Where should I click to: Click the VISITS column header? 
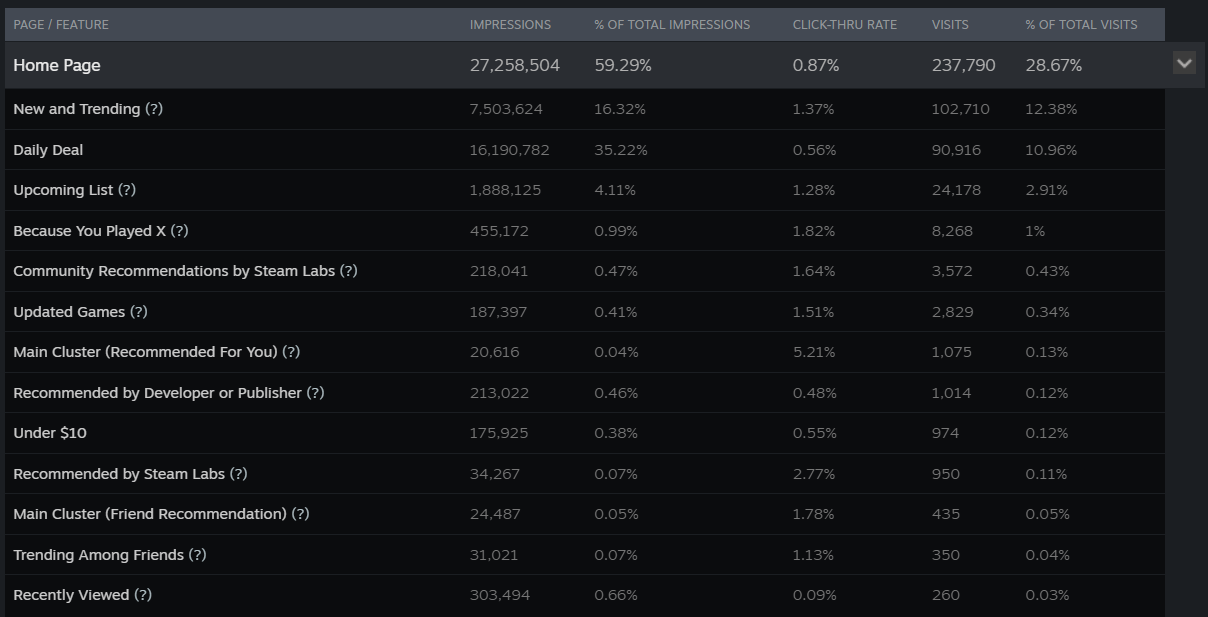point(951,24)
